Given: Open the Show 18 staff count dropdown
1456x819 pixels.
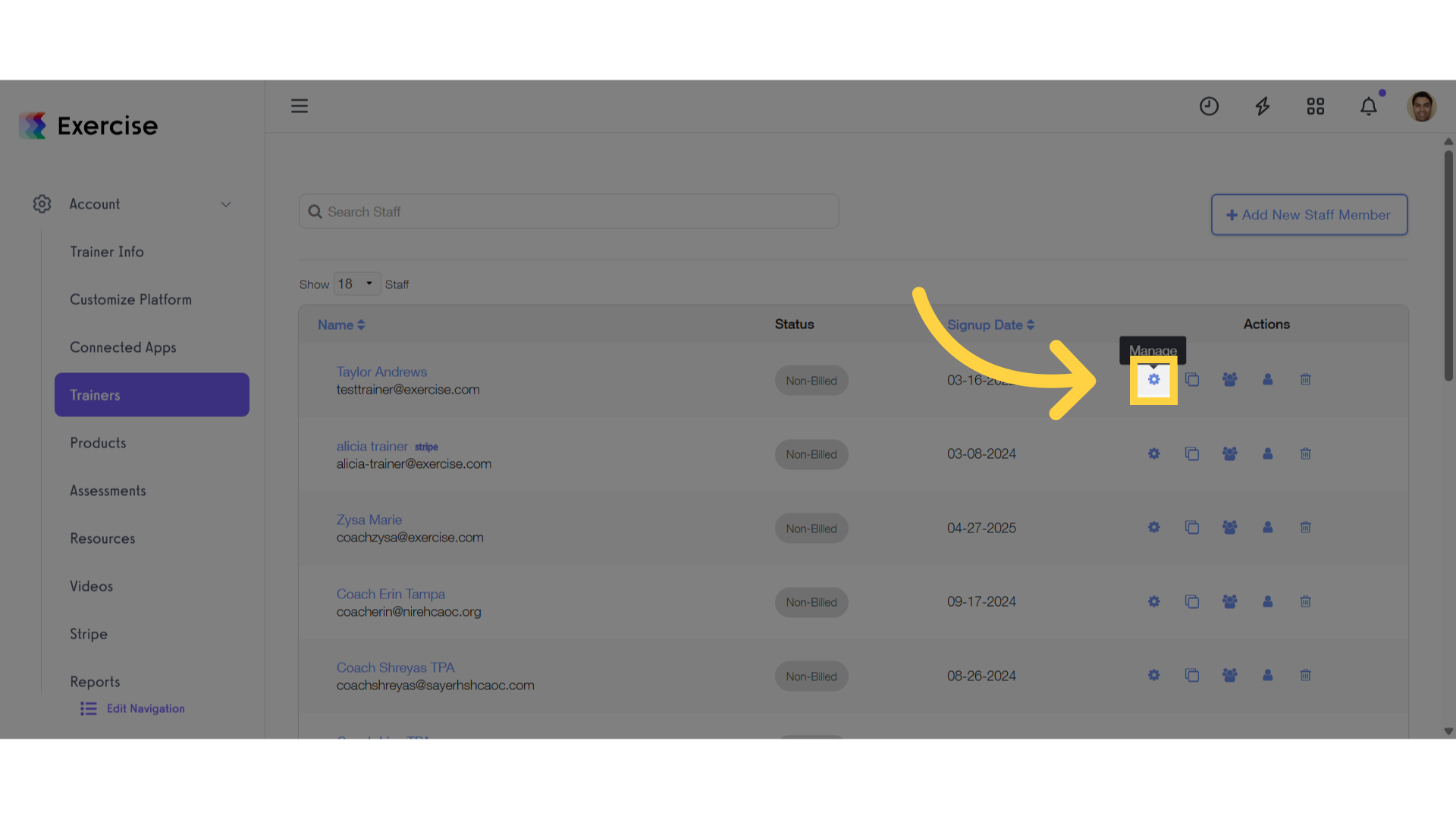Looking at the screenshot, I should coord(357,284).
